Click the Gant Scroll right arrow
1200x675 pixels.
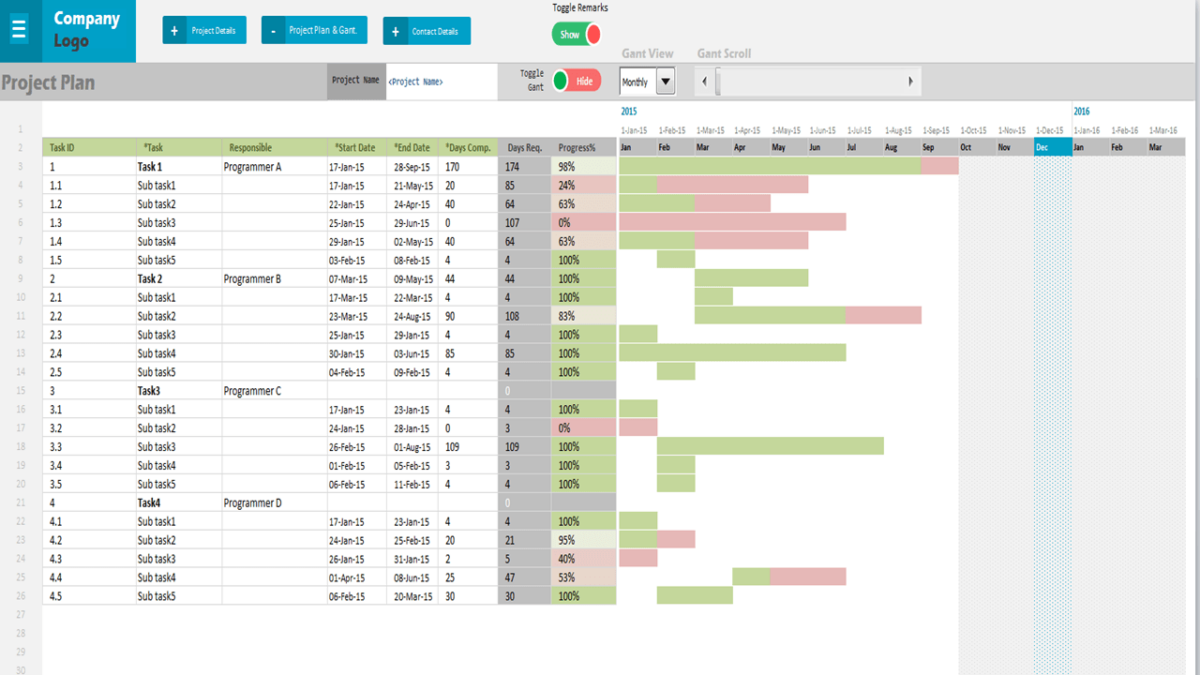coord(910,80)
